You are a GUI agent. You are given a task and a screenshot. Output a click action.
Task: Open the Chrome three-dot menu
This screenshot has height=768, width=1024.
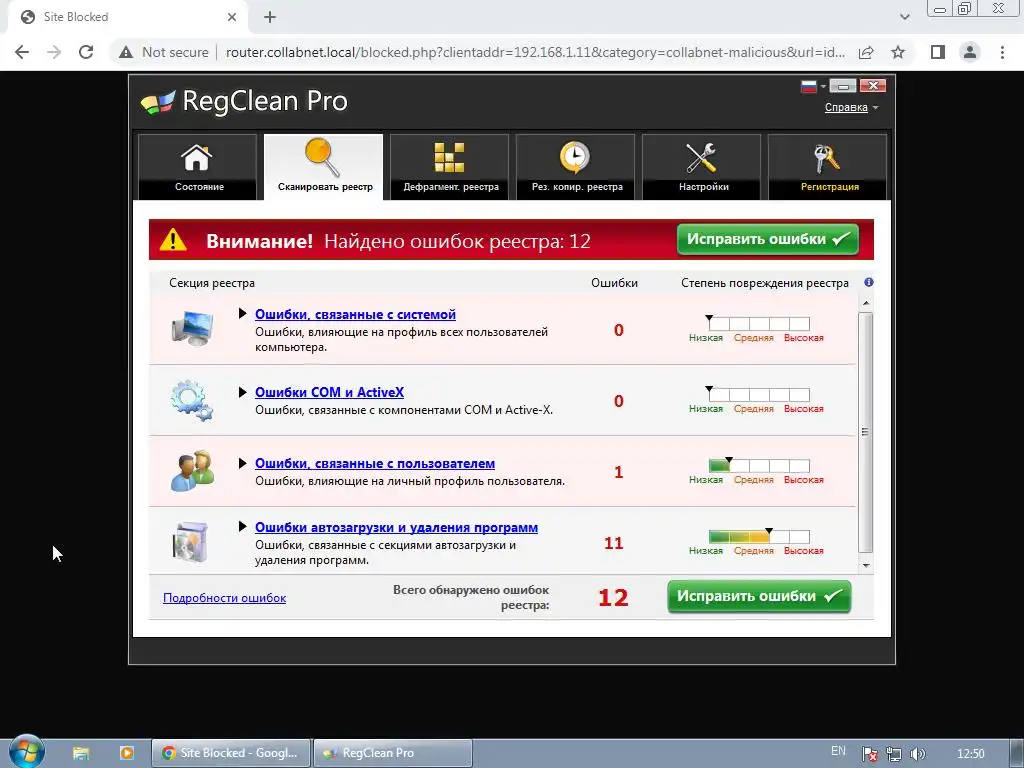coord(1002,52)
